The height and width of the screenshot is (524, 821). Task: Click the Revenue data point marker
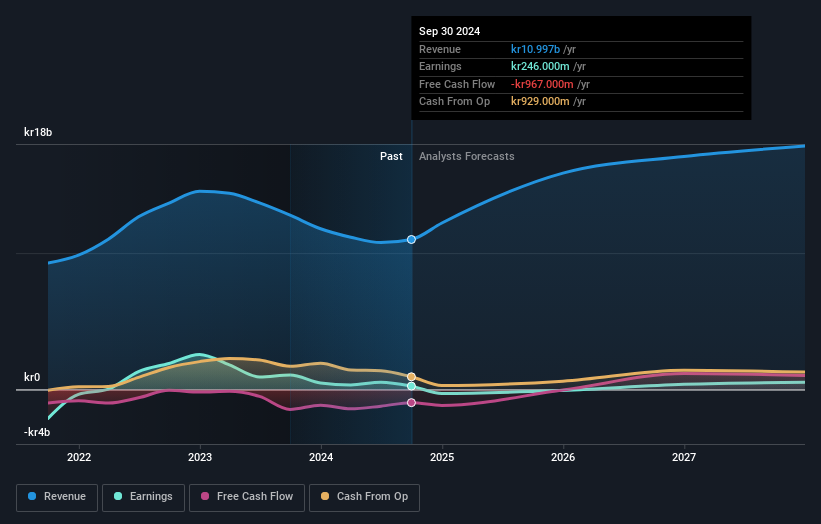412,239
